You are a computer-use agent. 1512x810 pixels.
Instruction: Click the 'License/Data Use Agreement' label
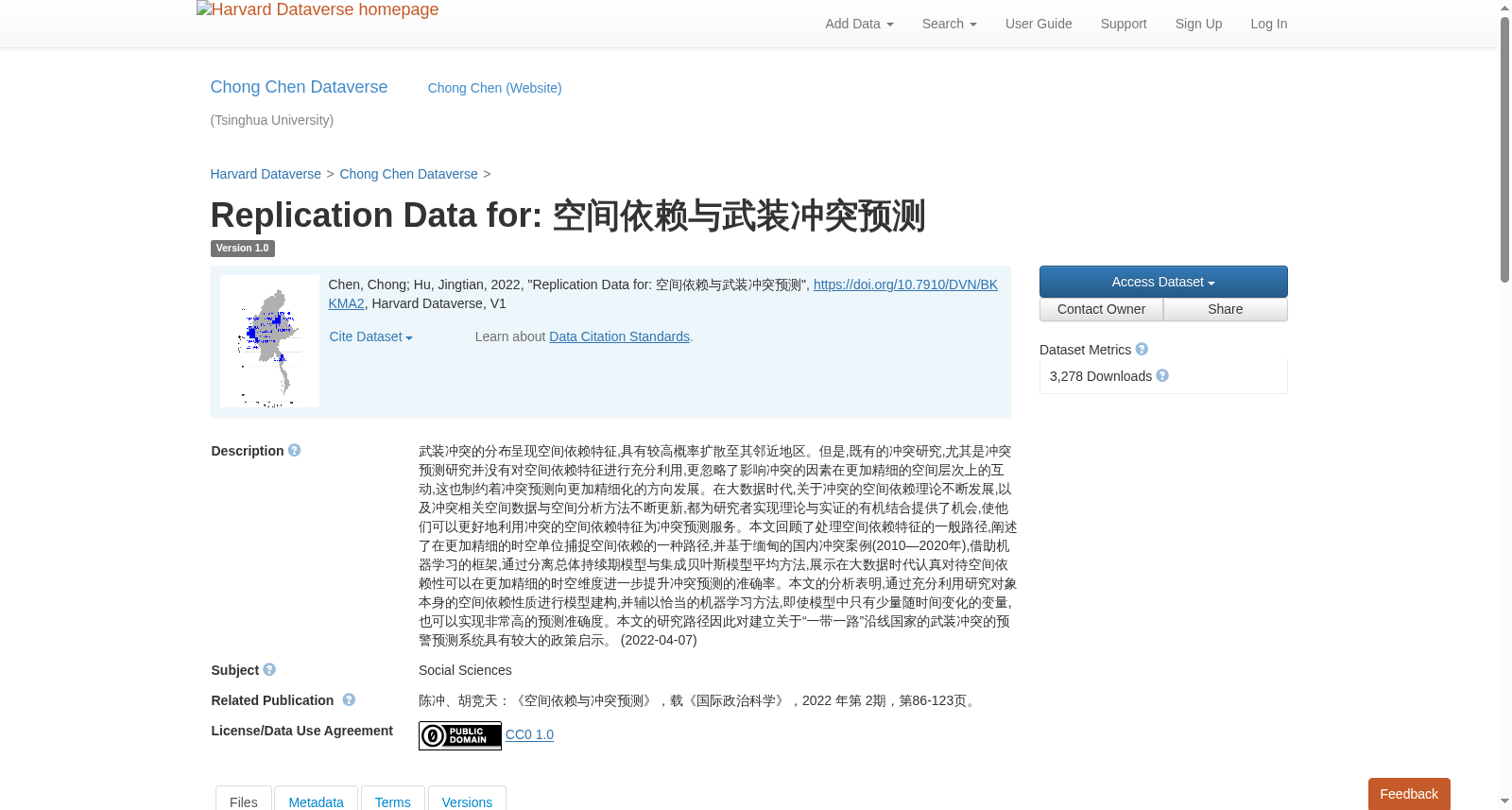point(301,731)
